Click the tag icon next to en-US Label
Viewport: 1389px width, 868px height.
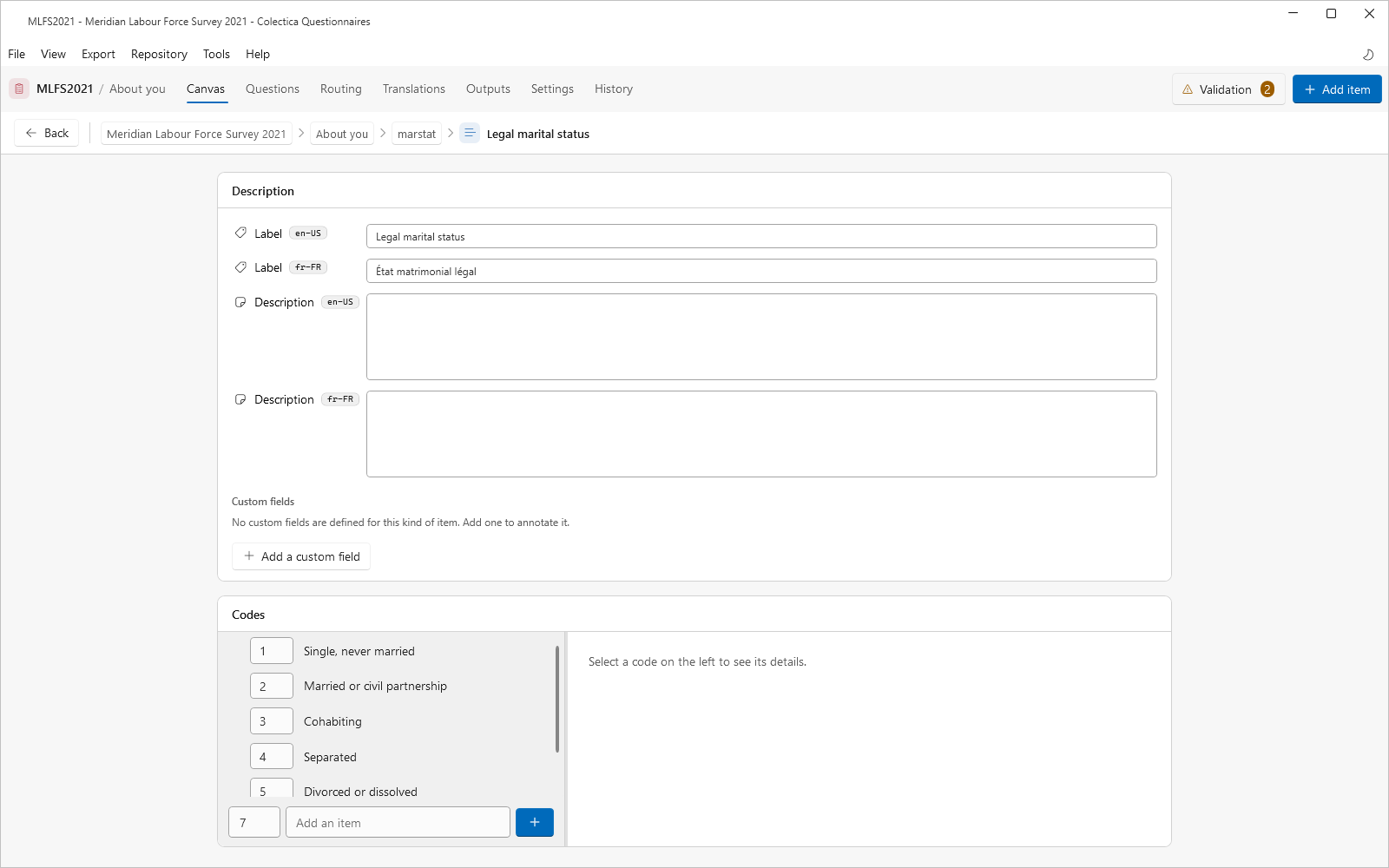(240, 233)
